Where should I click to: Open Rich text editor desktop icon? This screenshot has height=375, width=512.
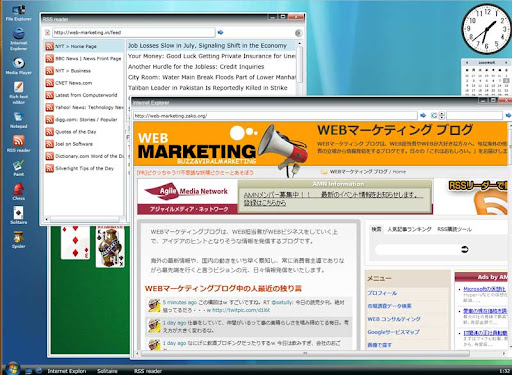[18, 92]
